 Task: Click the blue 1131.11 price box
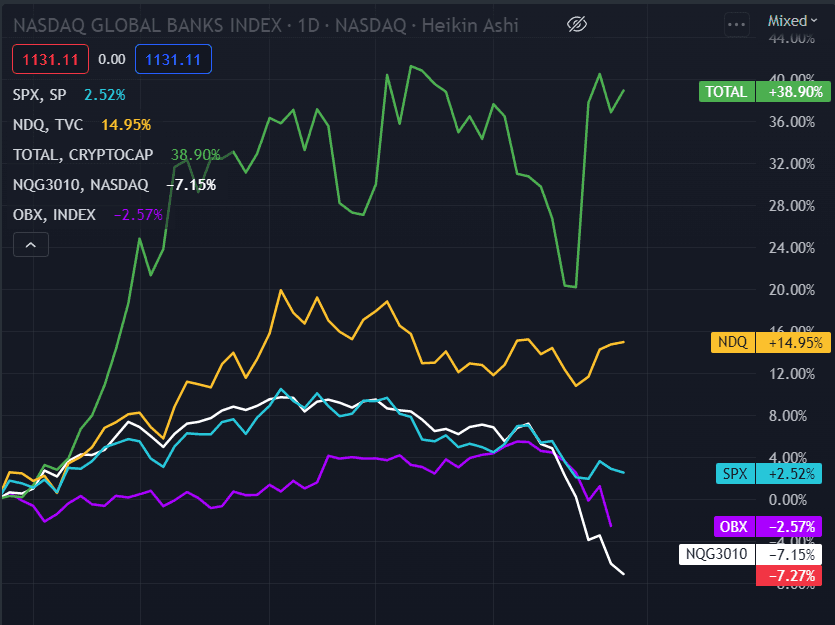pos(173,60)
